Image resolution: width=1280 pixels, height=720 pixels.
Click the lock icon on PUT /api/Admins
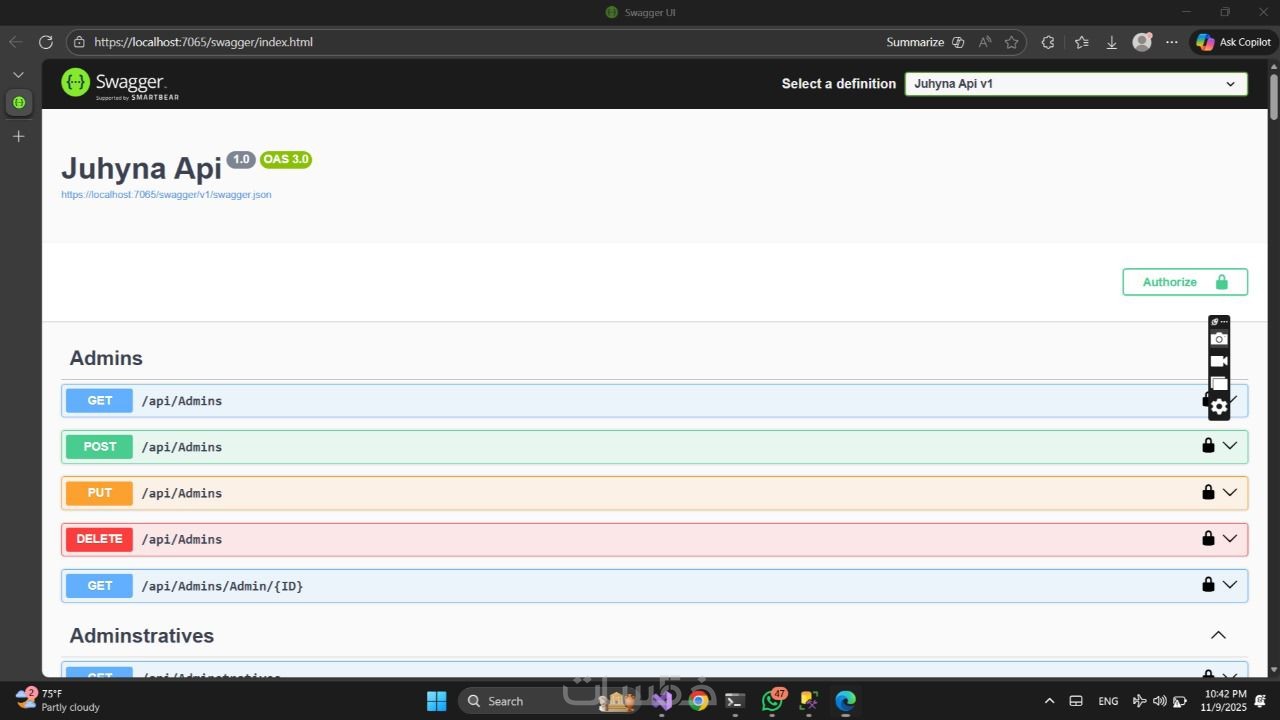pos(1208,492)
